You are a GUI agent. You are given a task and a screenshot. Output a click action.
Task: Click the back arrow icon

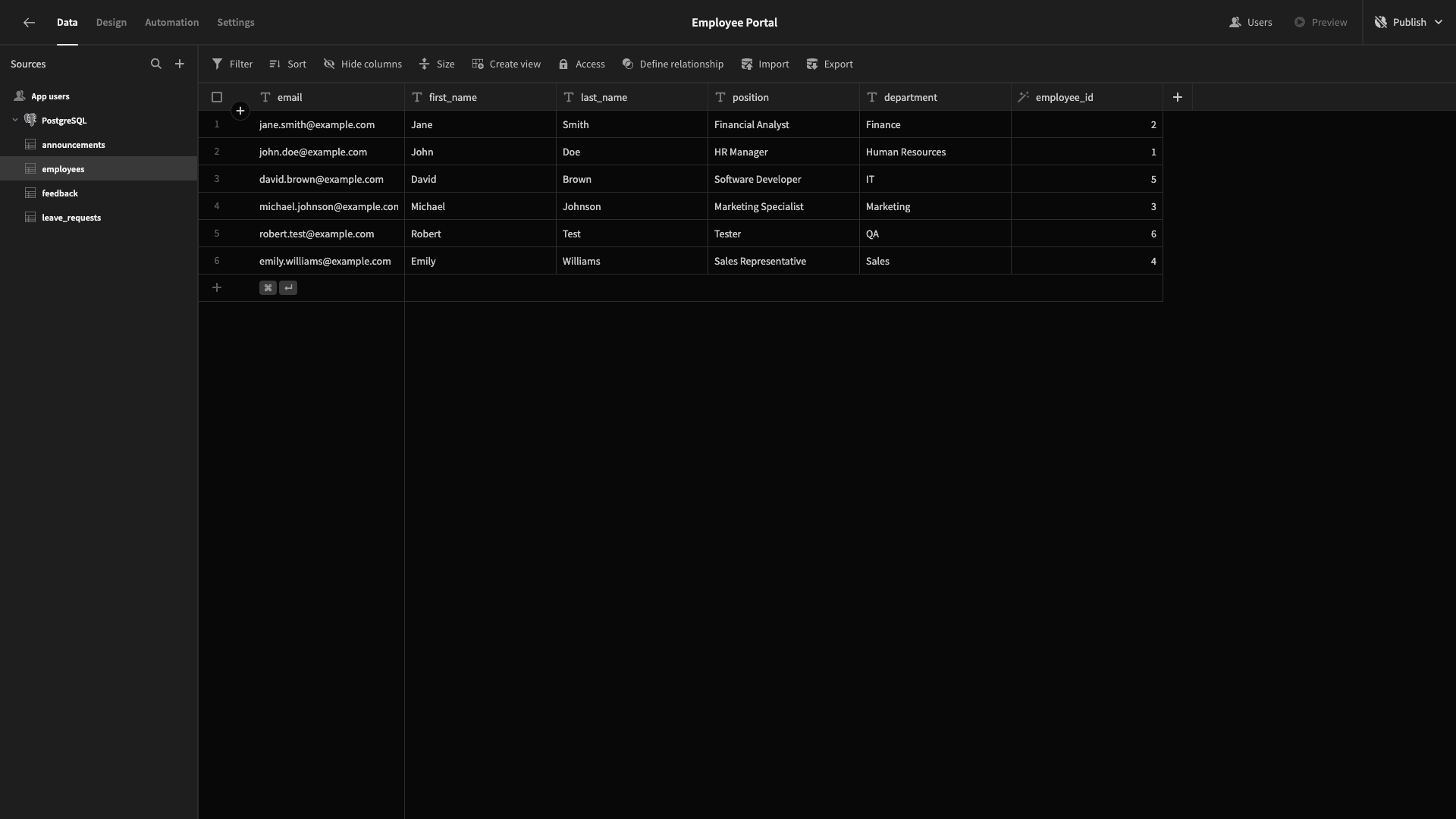click(29, 23)
